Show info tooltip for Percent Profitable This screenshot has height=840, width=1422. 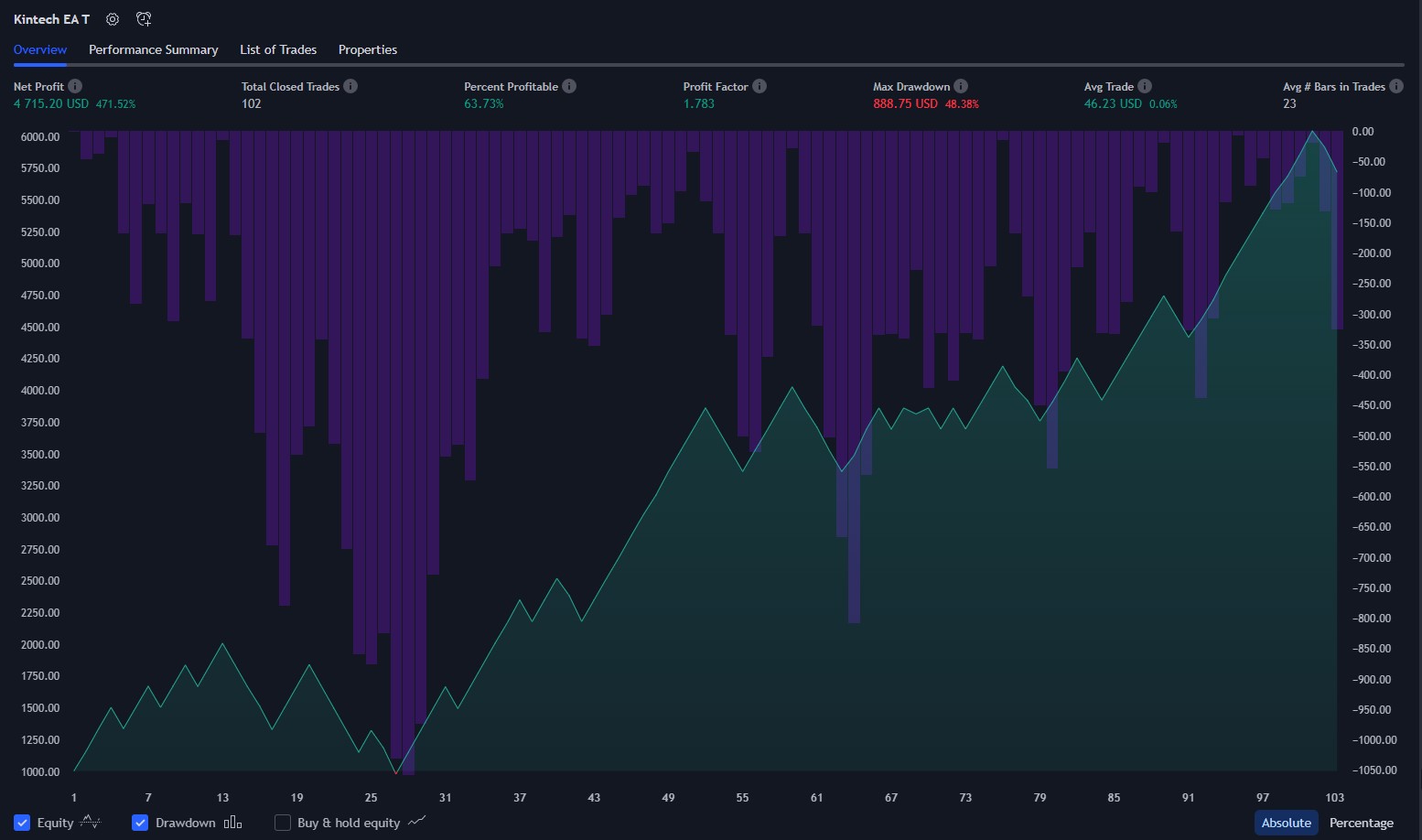569,86
